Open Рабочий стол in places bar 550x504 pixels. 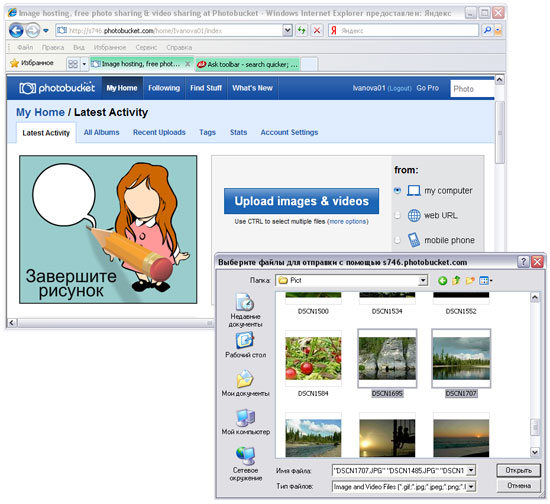click(x=245, y=345)
